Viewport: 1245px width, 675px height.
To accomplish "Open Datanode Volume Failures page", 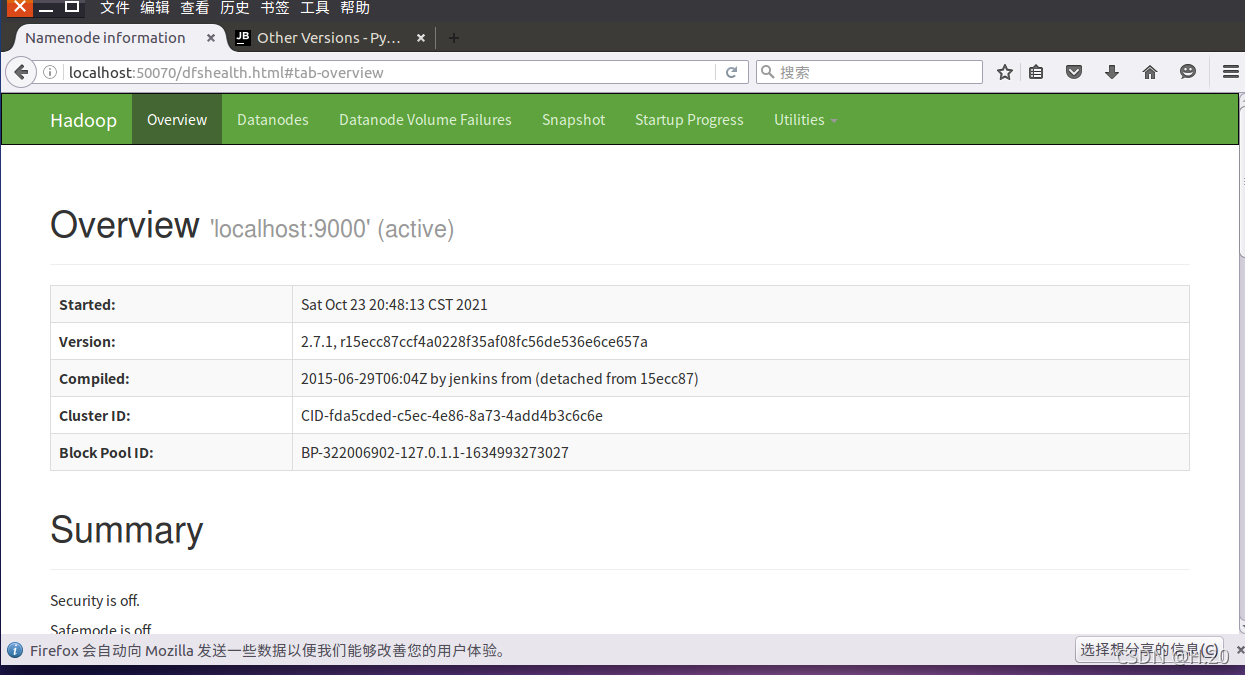I will (x=425, y=119).
